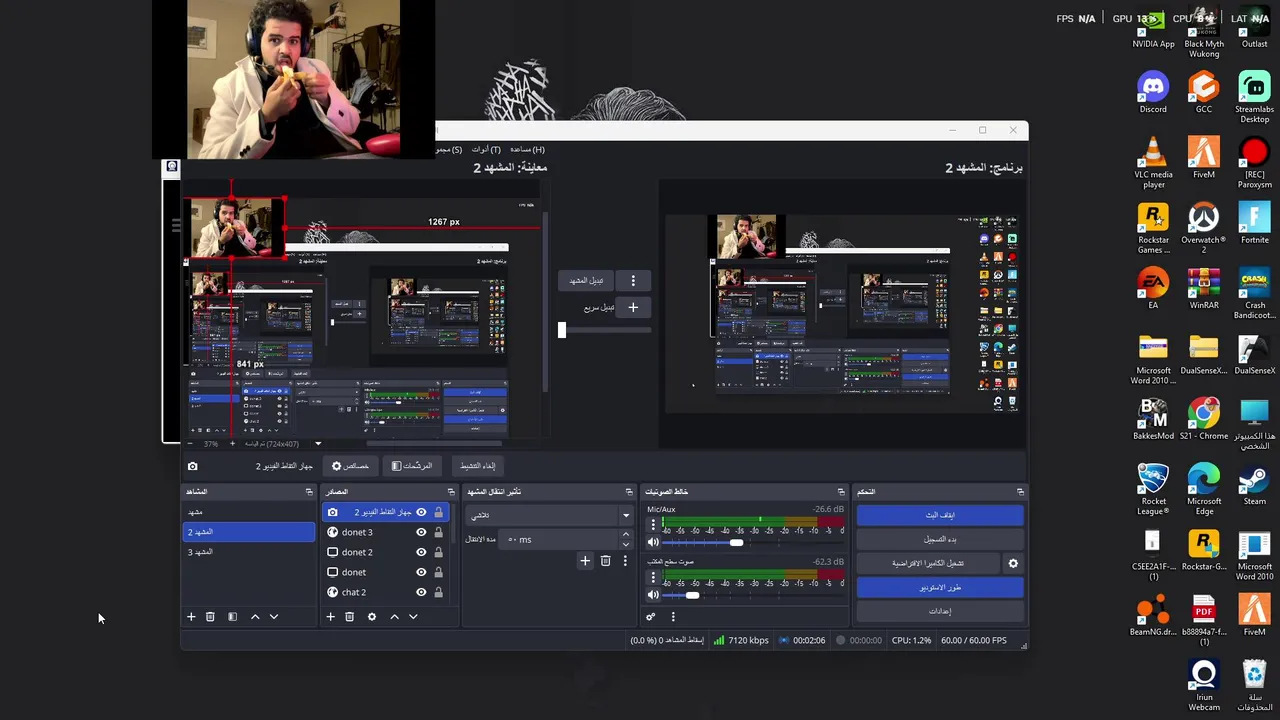Undock the Audio Mixer panel float icon

point(842,492)
